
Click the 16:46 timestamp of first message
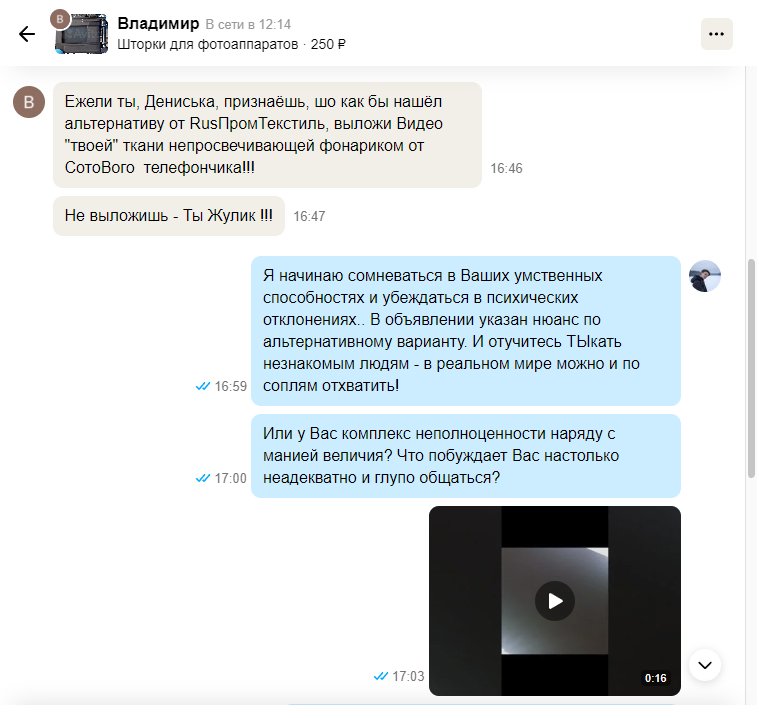[x=506, y=168]
